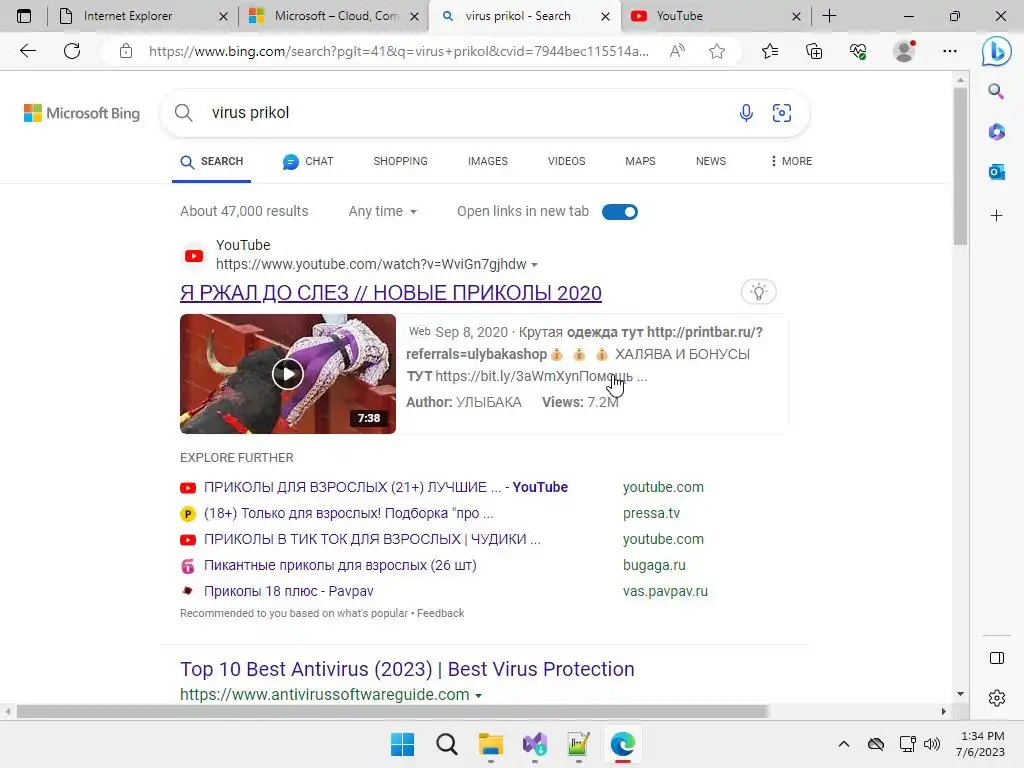
Task: Expand the YouTube result URL dropdown arrow
Action: click(534, 265)
